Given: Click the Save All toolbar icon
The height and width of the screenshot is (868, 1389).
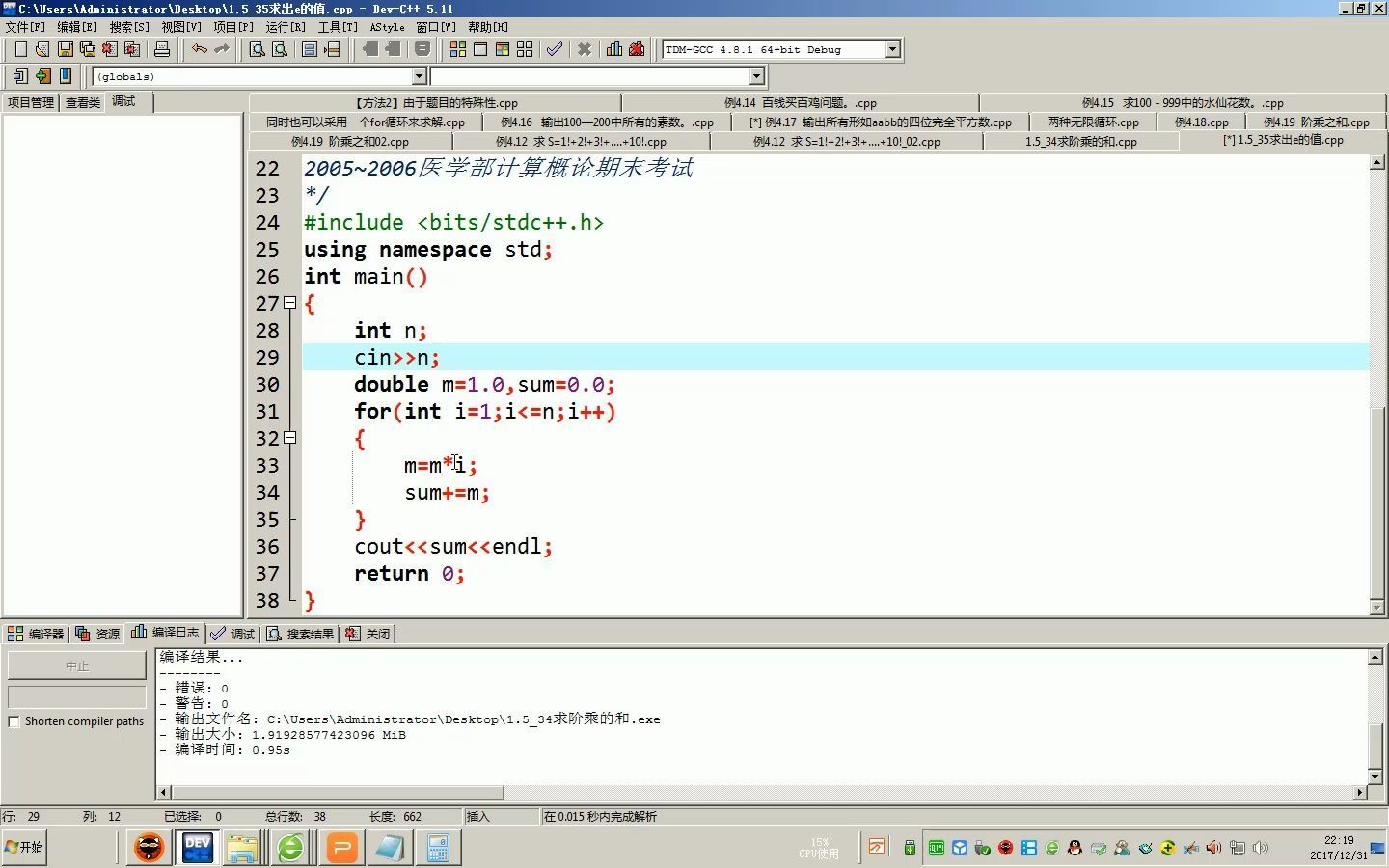Looking at the screenshot, I should [88, 49].
